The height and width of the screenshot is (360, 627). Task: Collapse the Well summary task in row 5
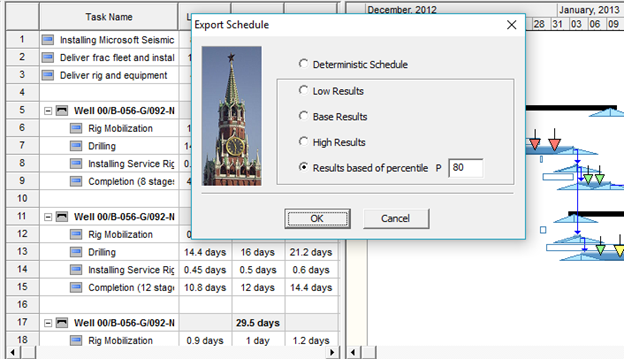(x=48, y=111)
